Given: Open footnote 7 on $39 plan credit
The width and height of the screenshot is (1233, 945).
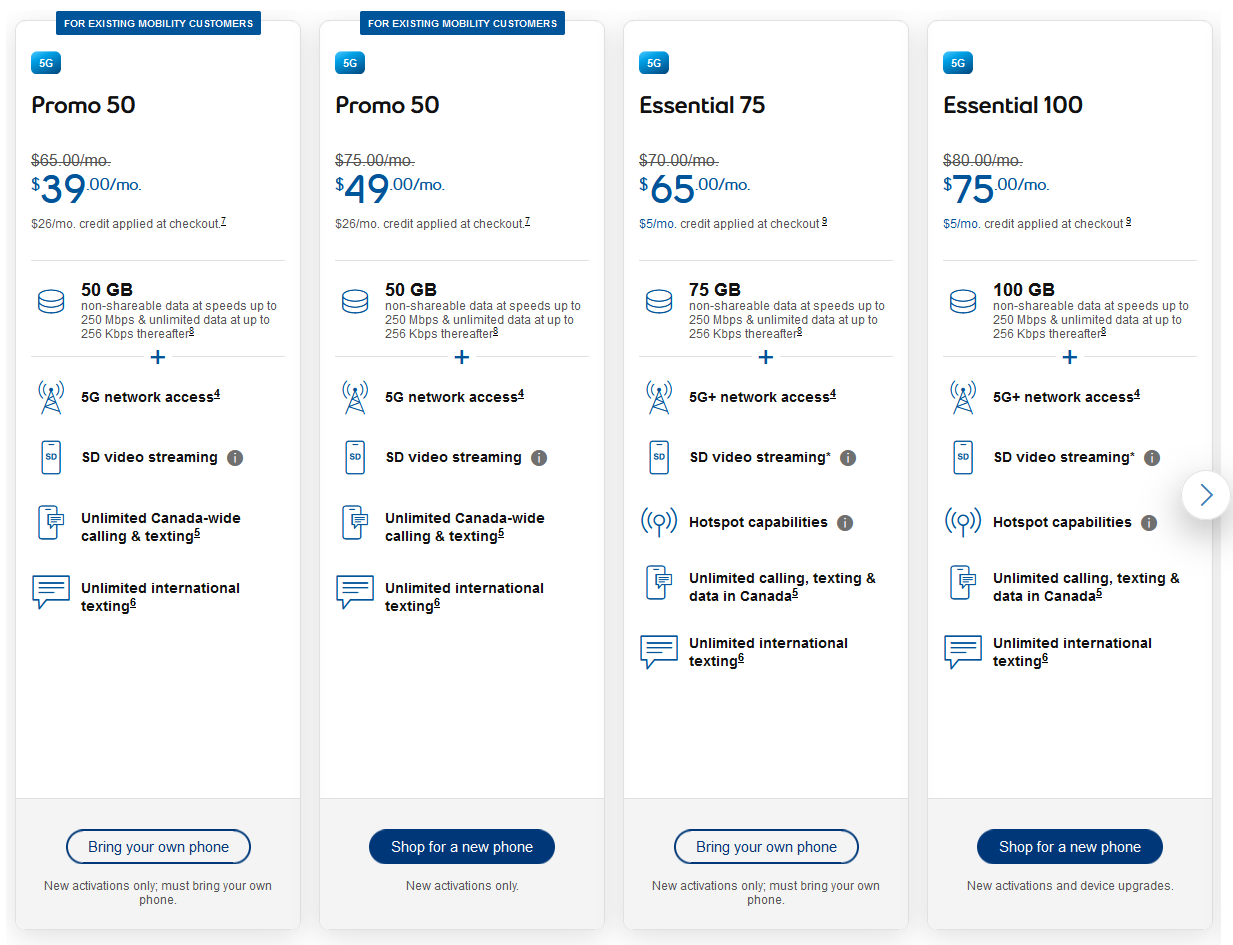Looking at the screenshot, I should 223,222.
